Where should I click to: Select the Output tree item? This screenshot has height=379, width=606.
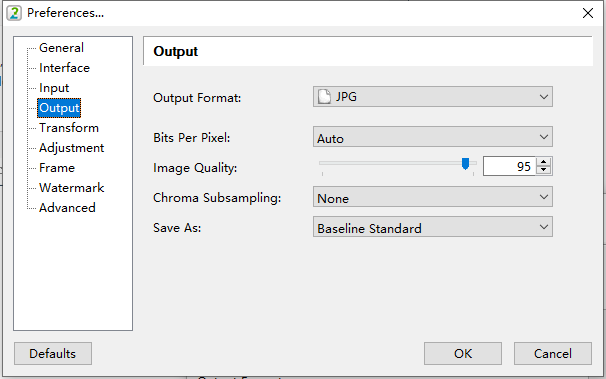59,108
